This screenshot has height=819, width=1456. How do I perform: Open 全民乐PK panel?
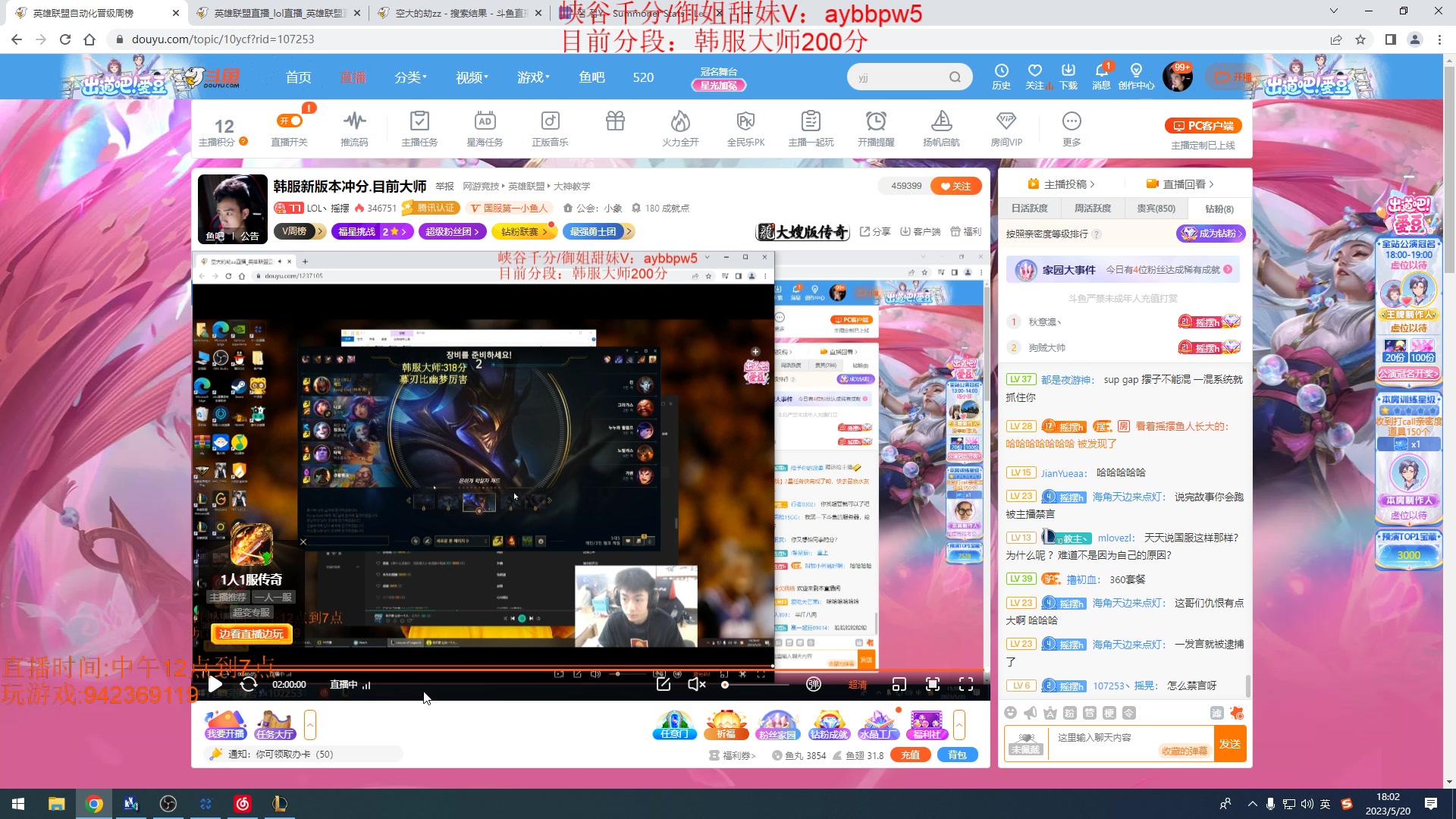[x=745, y=127]
